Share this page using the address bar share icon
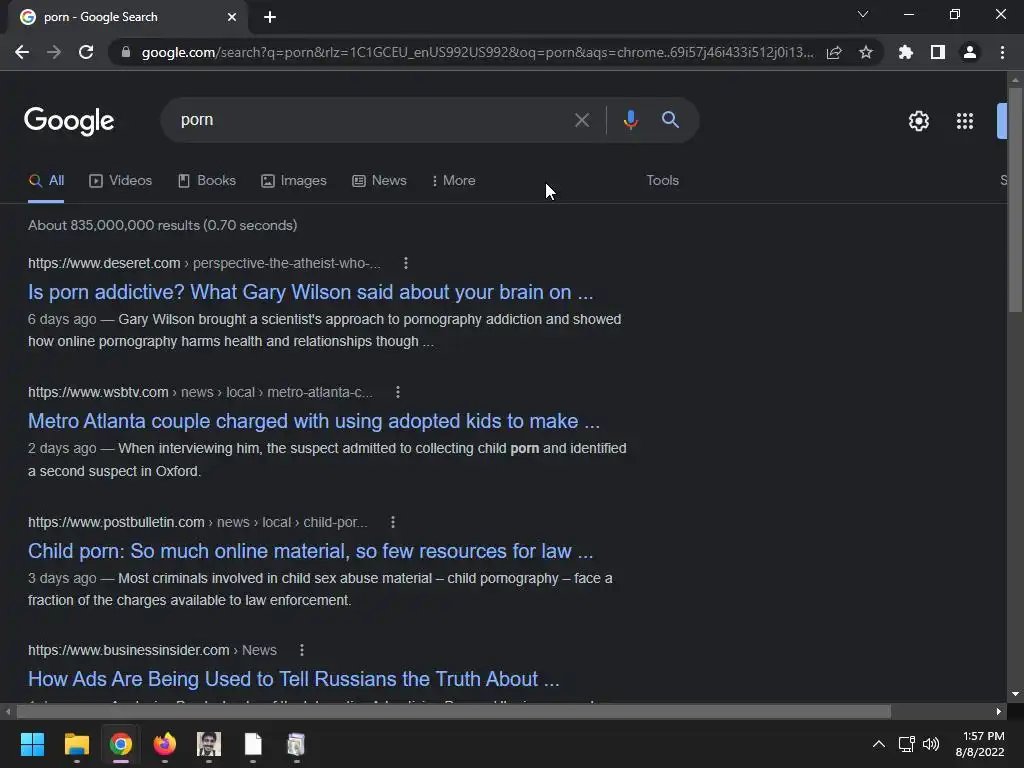Screen dimensions: 1024x768 point(834,52)
